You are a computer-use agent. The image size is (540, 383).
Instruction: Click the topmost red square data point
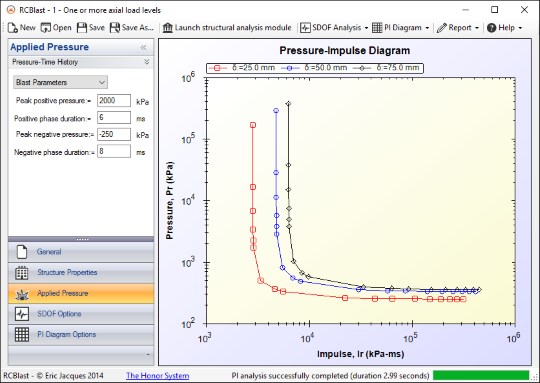pyautogui.click(x=253, y=125)
